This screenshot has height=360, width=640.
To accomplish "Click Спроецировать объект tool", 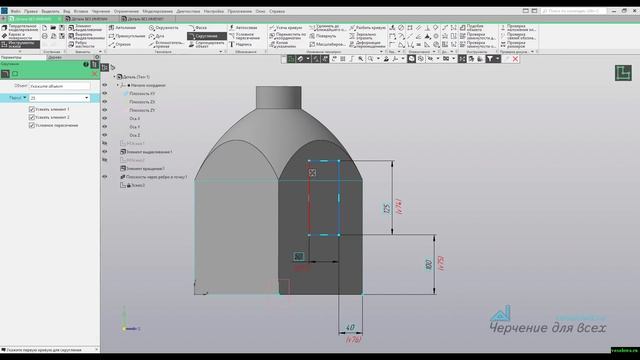I will click(207, 44).
